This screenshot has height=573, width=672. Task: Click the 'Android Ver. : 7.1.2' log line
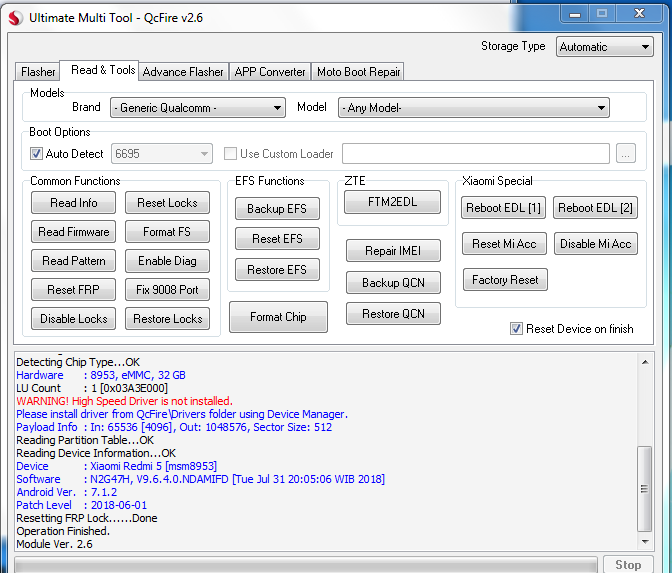(x=66, y=492)
